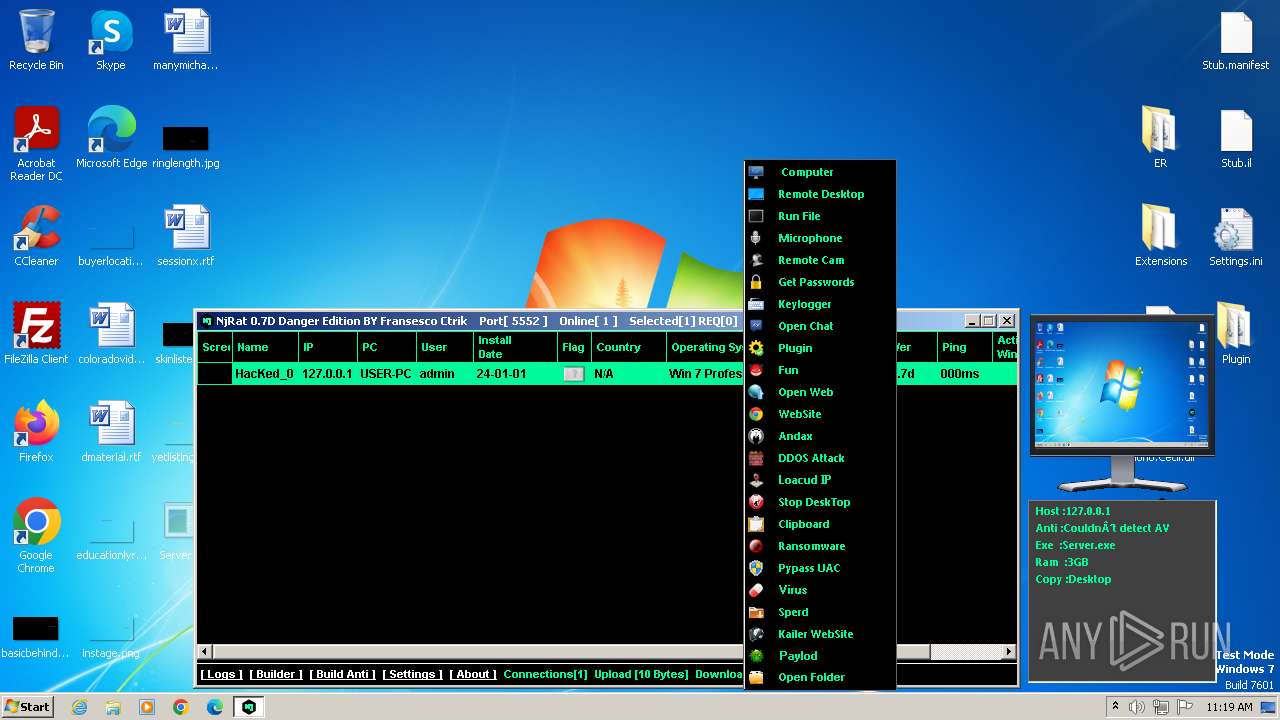
Task: Open Internet Explorer from taskbar
Action: 80,707
